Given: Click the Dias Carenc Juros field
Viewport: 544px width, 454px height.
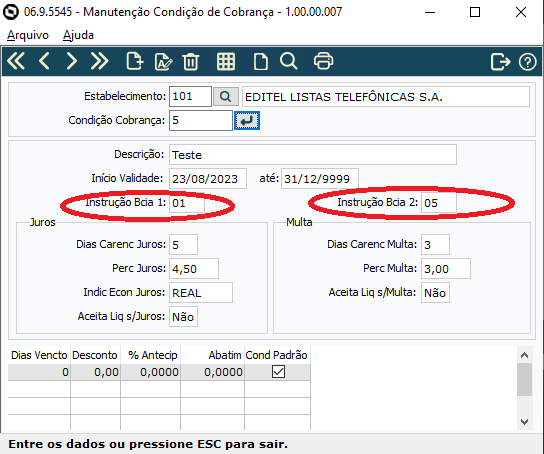Looking at the screenshot, I should pos(183,245).
